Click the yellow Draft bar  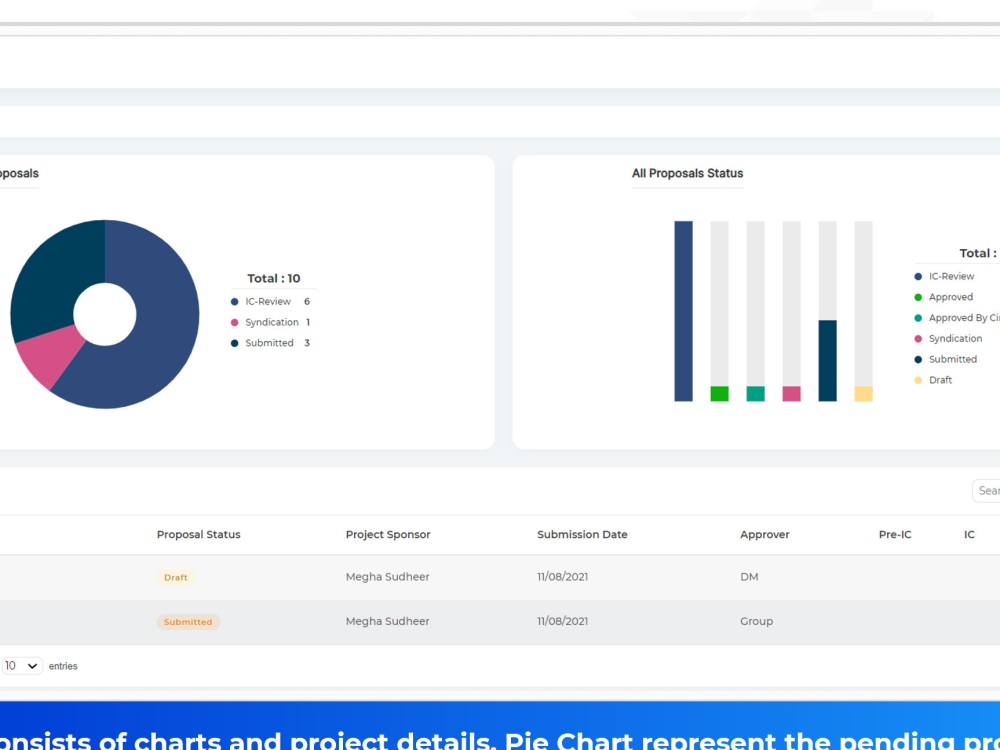click(863, 393)
